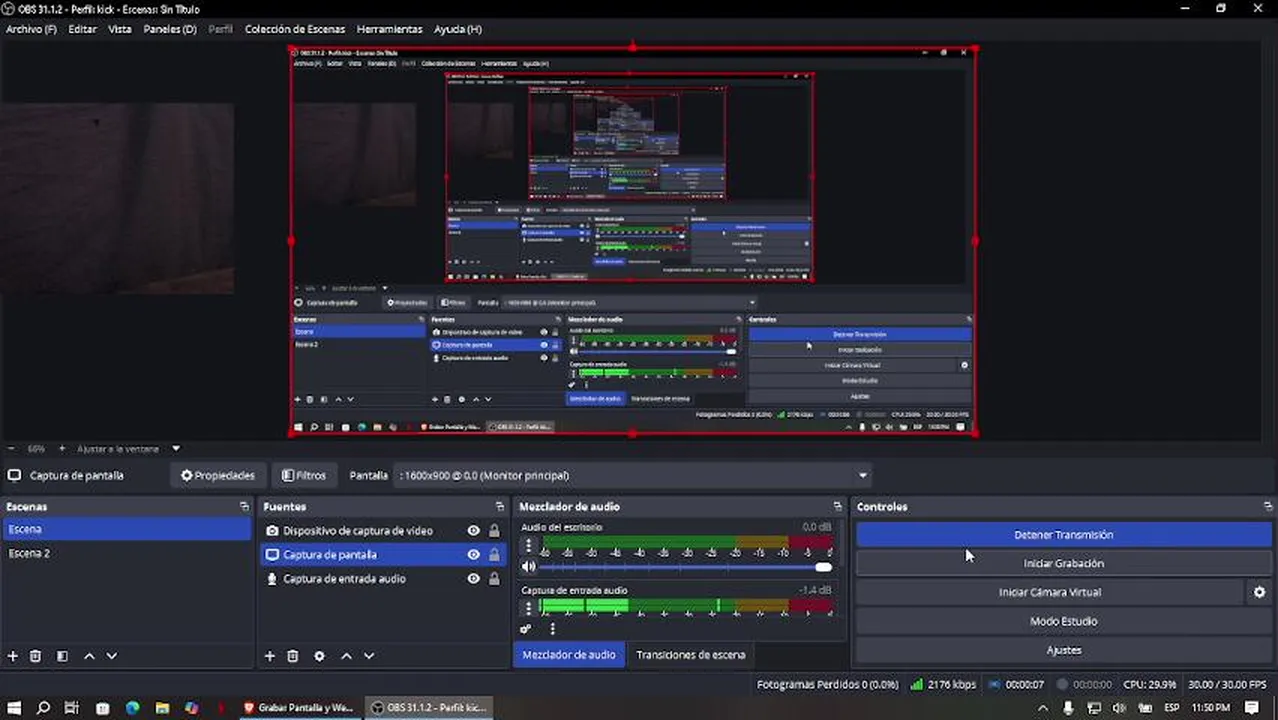The image size is (1278, 720).
Task: Open the Archivo menu
Action: click(x=31, y=29)
